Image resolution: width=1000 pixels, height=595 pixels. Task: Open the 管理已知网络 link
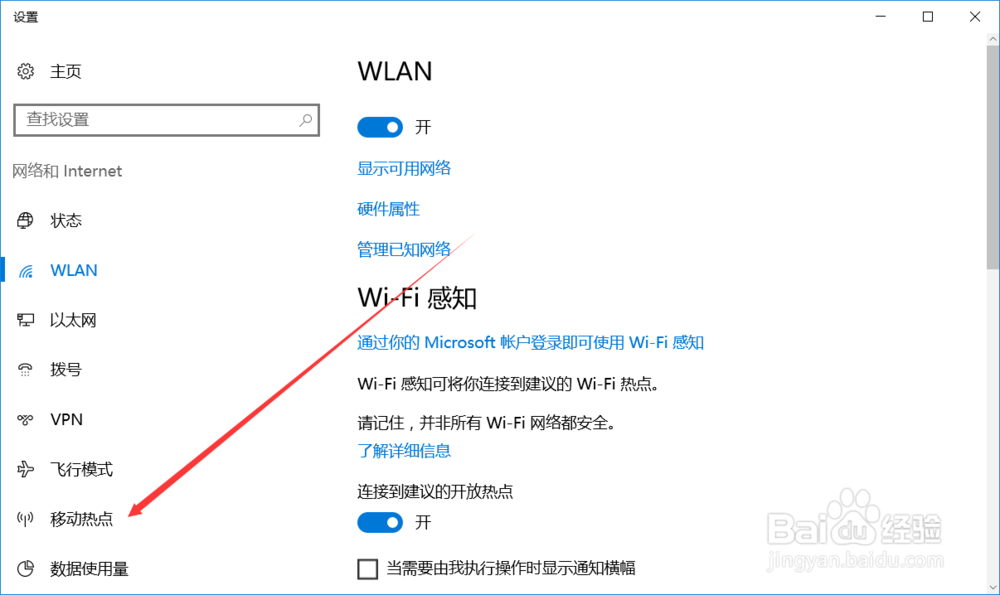tap(404, 249)
